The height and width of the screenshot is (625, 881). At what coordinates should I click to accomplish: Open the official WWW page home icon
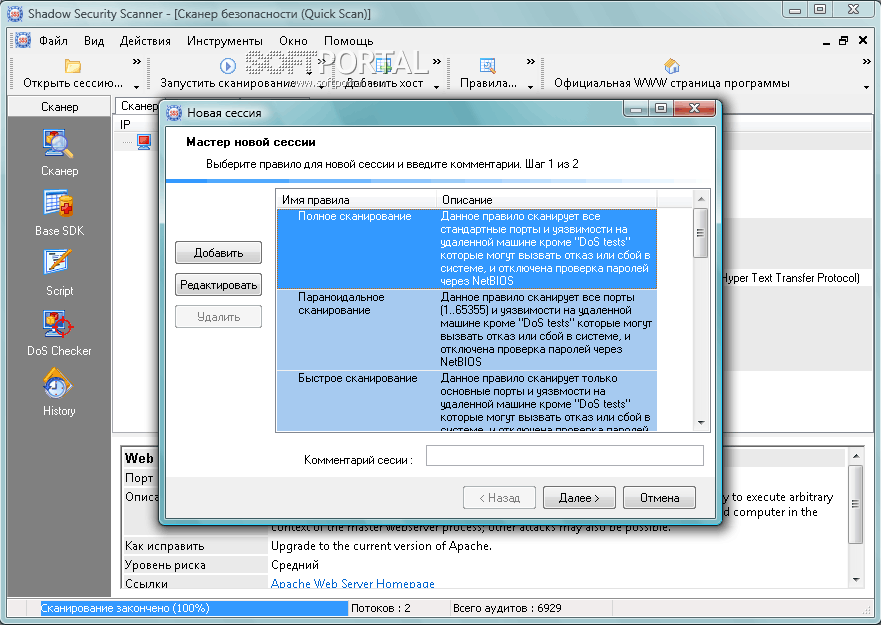click(671, 66)
